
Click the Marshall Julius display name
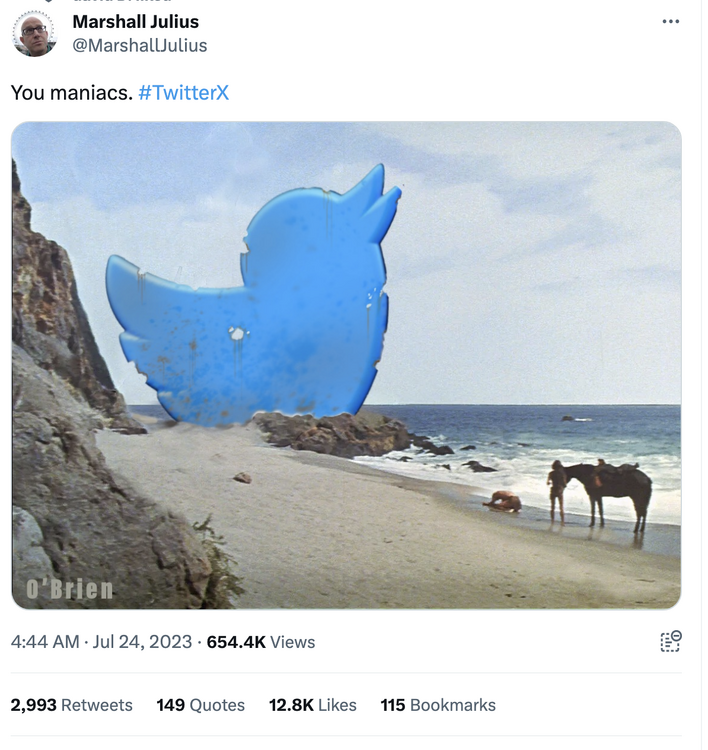click(135, 21)
